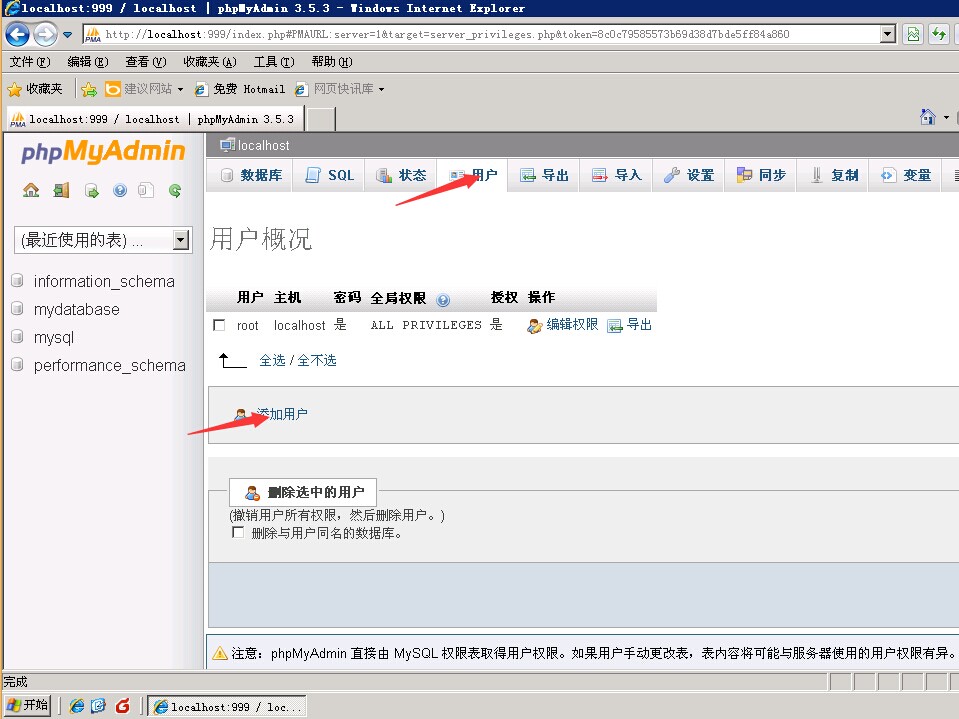Click the phpMyAdmin logo
Viewport: 959px width, 719px height.
pyautogui.click(x=103, y=152)
